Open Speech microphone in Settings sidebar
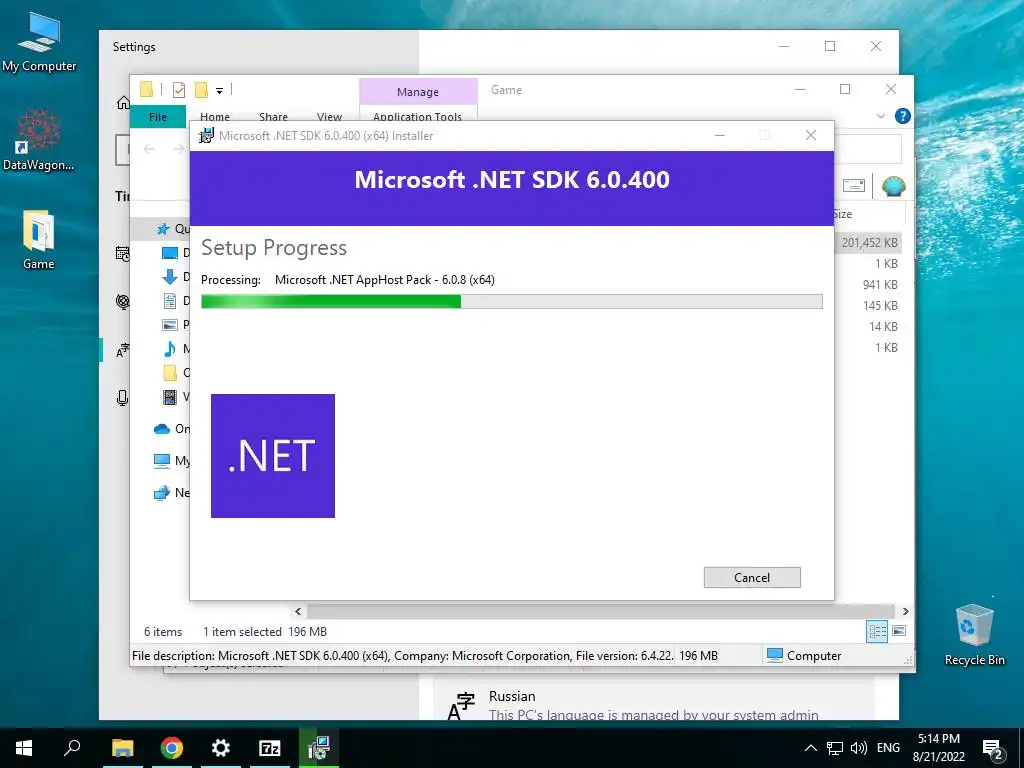The image size is (1024, 768). [x=122, y=398]
